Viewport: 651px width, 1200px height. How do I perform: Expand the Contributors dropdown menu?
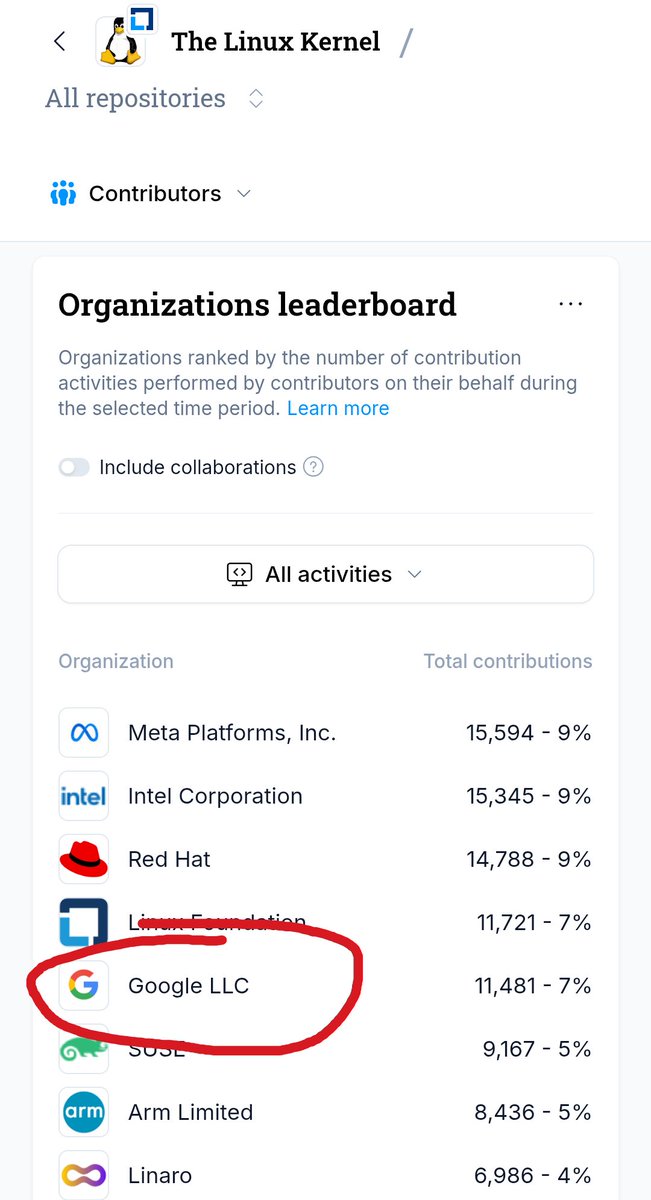[151, 193]
